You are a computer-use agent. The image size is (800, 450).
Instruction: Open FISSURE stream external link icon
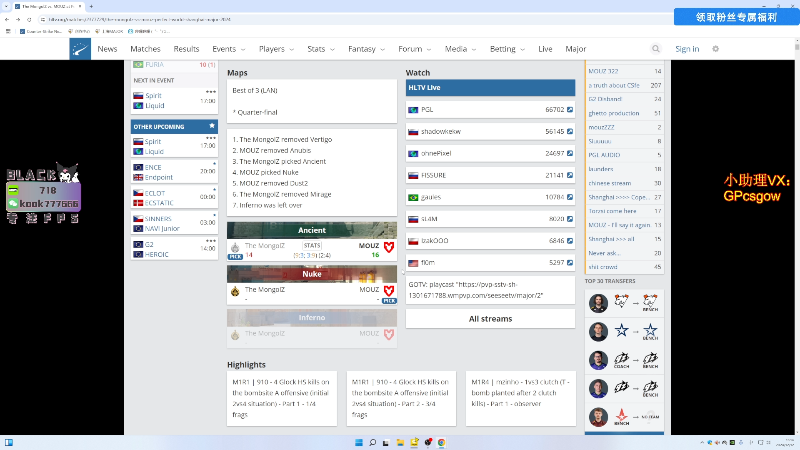click(x=570, y=176)
